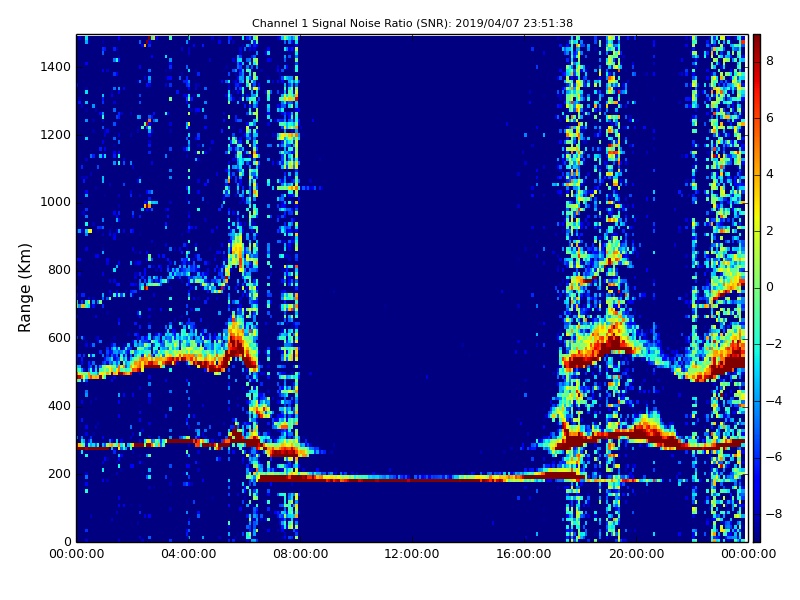Click the SNR color scale bar
The width and height of the screenshot is (800, 600).
(x=757, y=288)
